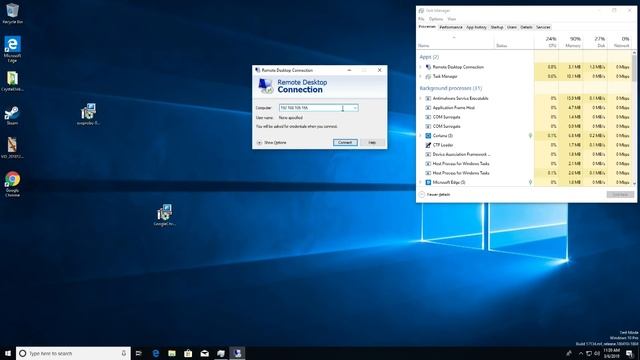Screen dimensions: 640x360
Task: Open Microsoft Store from the taskbar
Action: tap(188, 353)
